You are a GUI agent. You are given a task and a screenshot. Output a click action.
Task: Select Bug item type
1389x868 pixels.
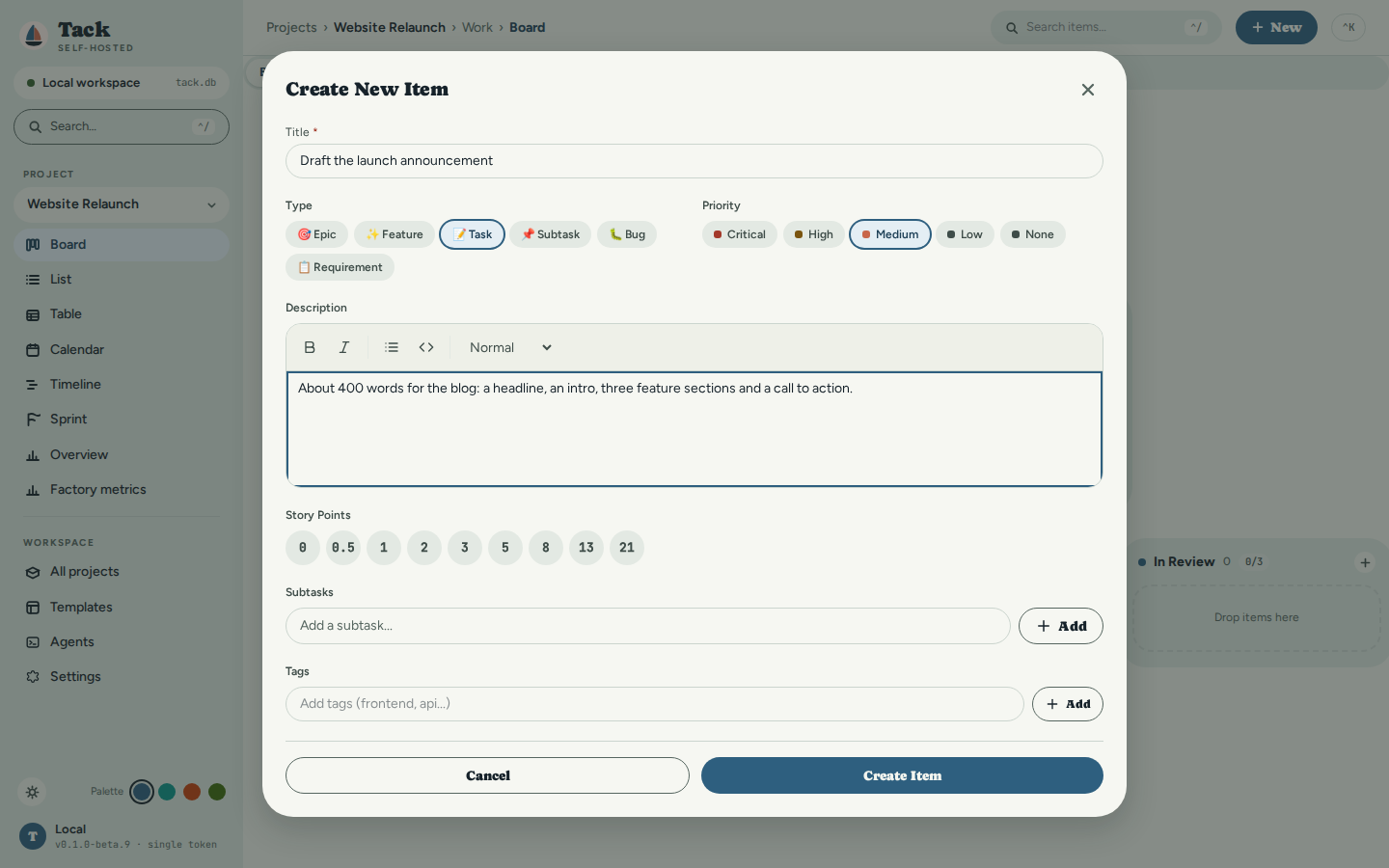pyautogui.click(x=627, y=234)
